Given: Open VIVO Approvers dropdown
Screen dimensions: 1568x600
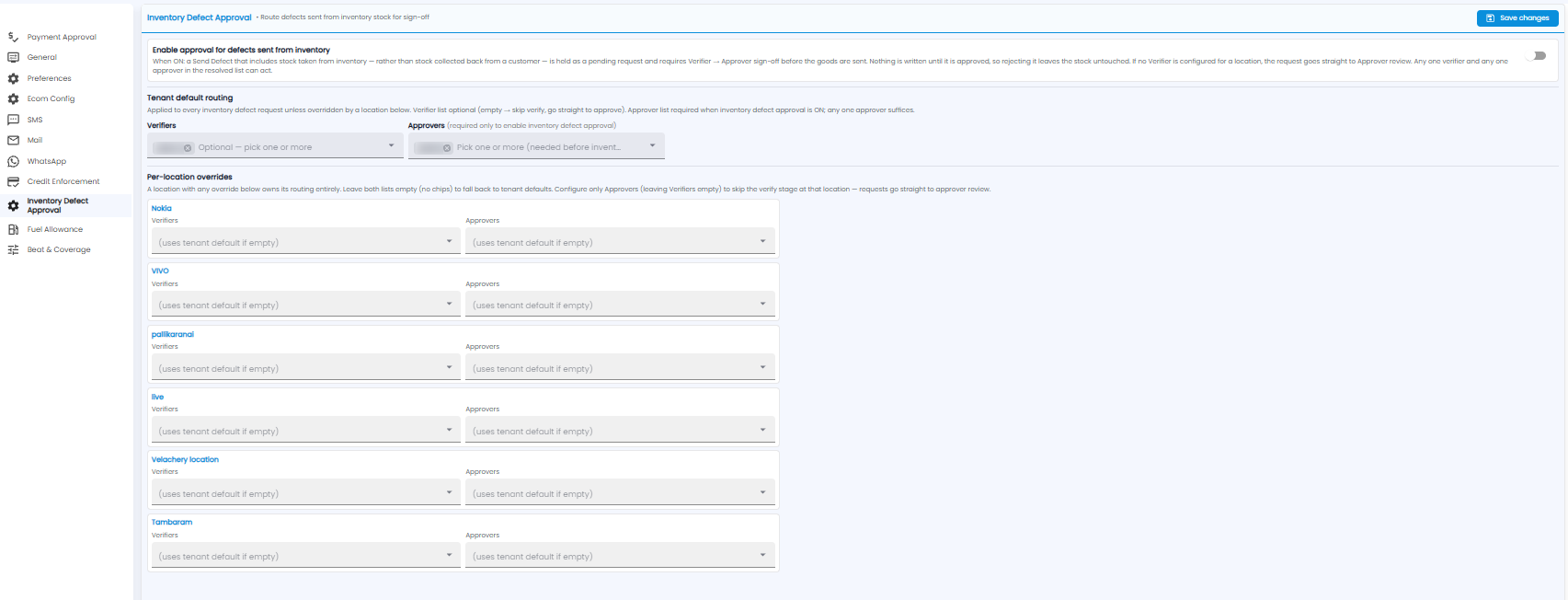Looking at the screenshot, I should pos(620,304).
